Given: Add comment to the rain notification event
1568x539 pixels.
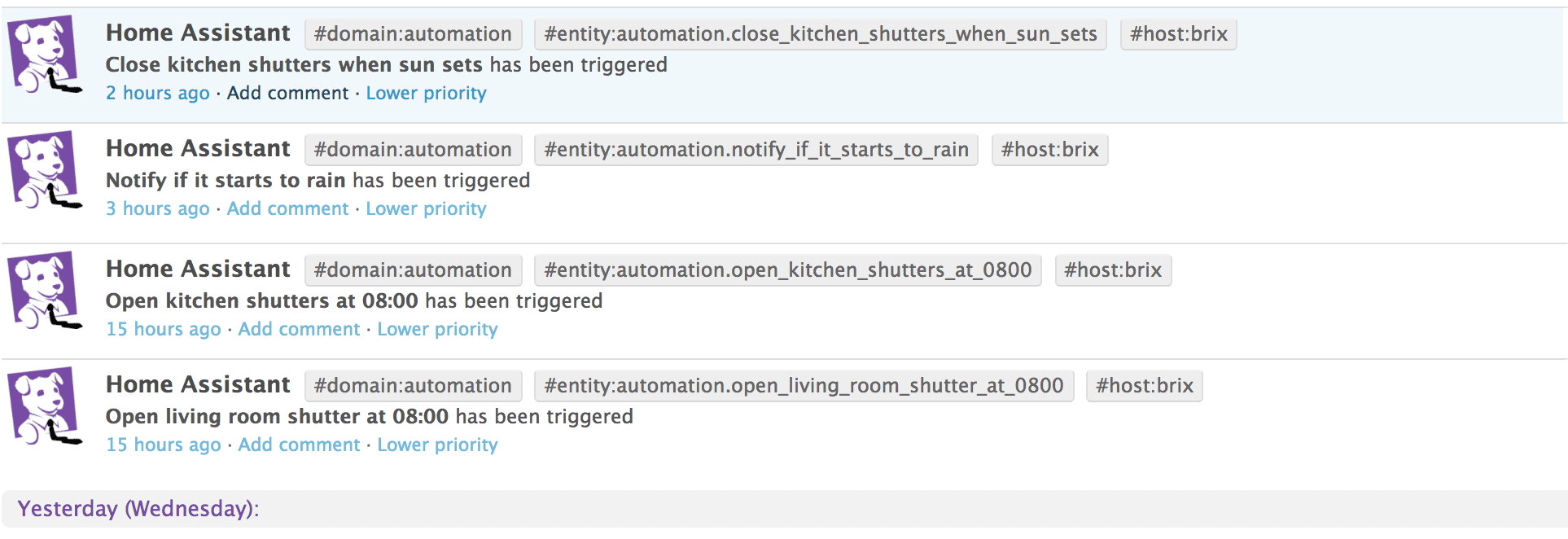Looking at the screenshot, I should 287,209.
